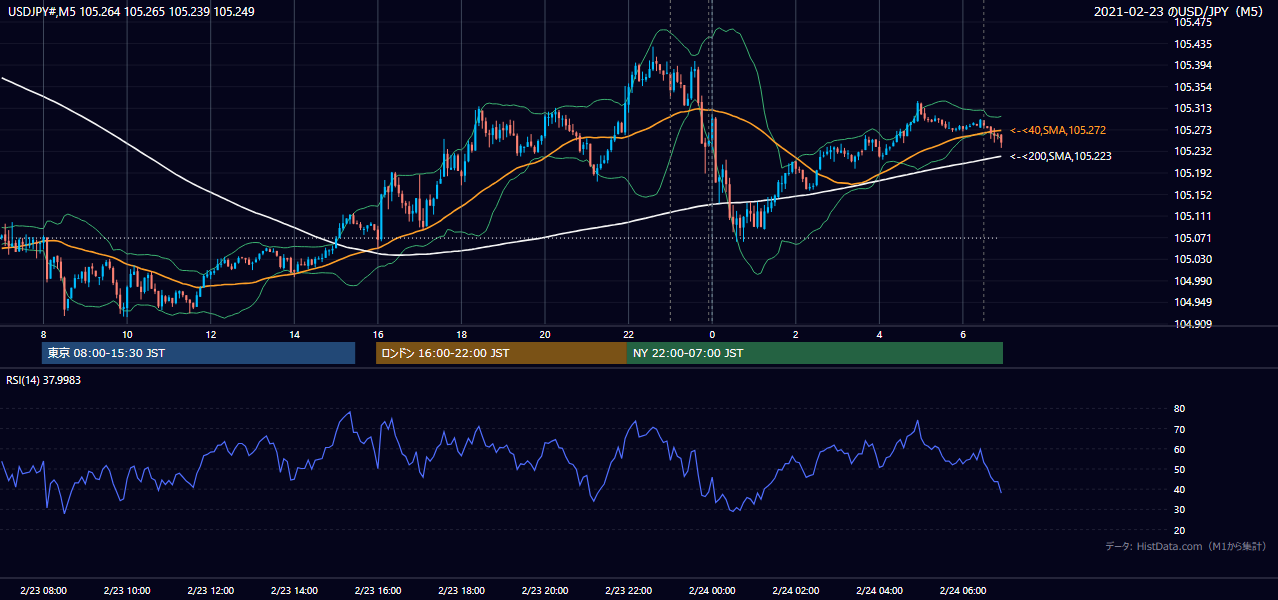Click the 200 SMA 105.223 label

(1061, 156)
